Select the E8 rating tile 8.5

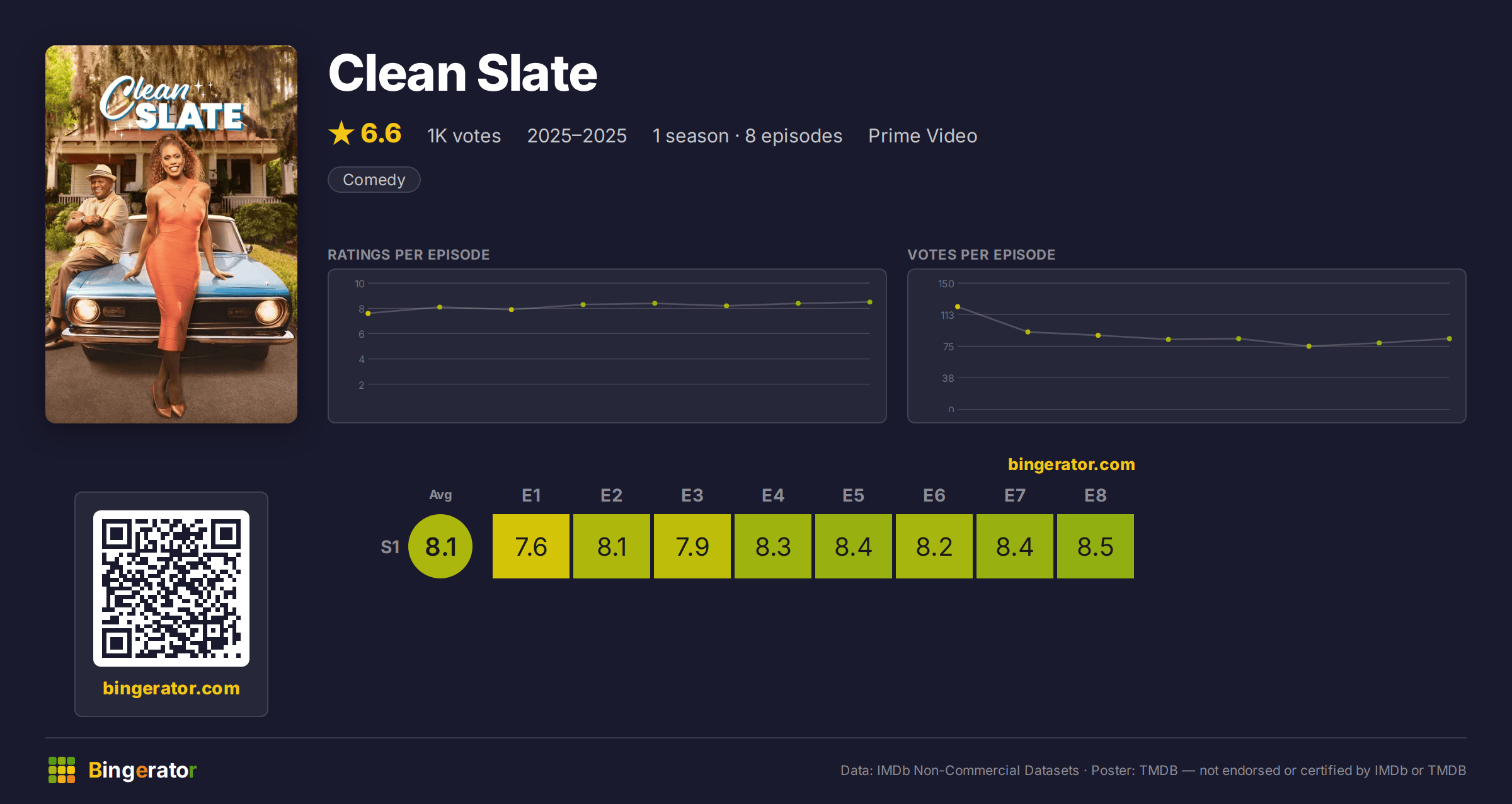[1096, 546]
